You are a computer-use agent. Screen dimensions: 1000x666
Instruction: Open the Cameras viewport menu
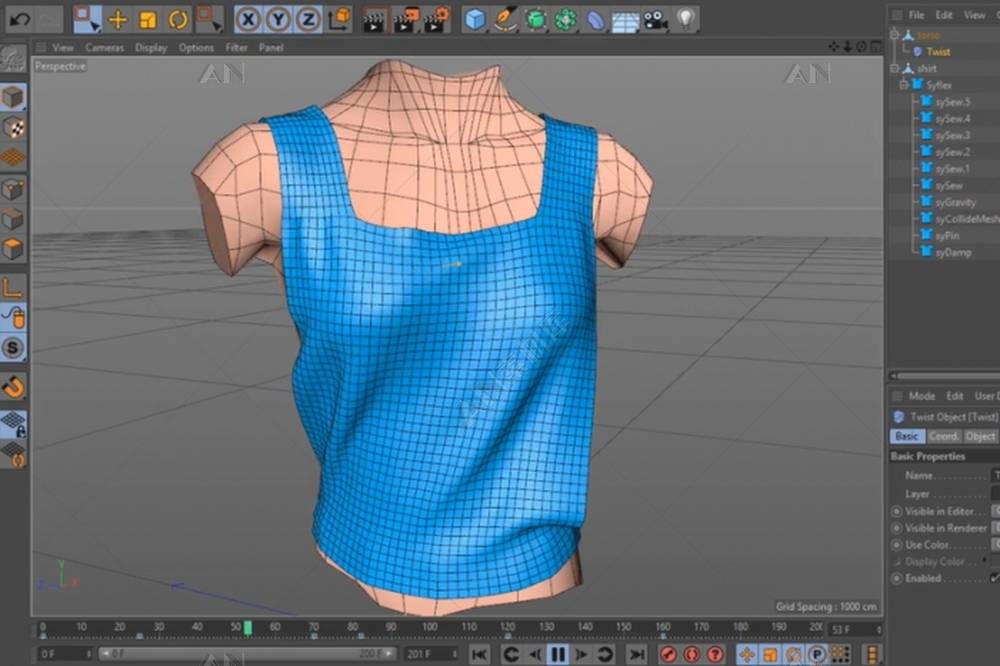104,47
